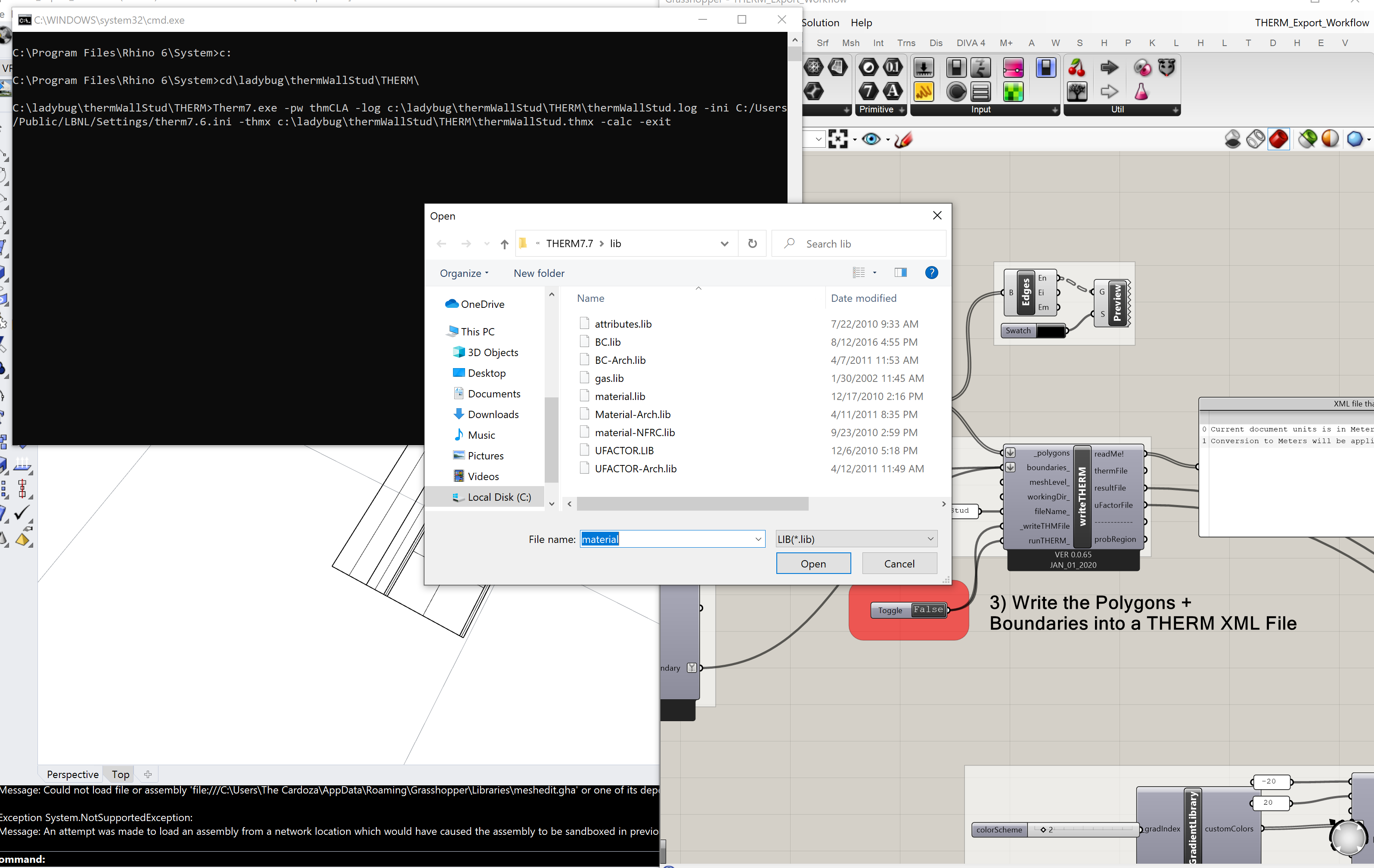Click the Open button in dialog
1374x868 pixels.
click(x=813, y=563)
